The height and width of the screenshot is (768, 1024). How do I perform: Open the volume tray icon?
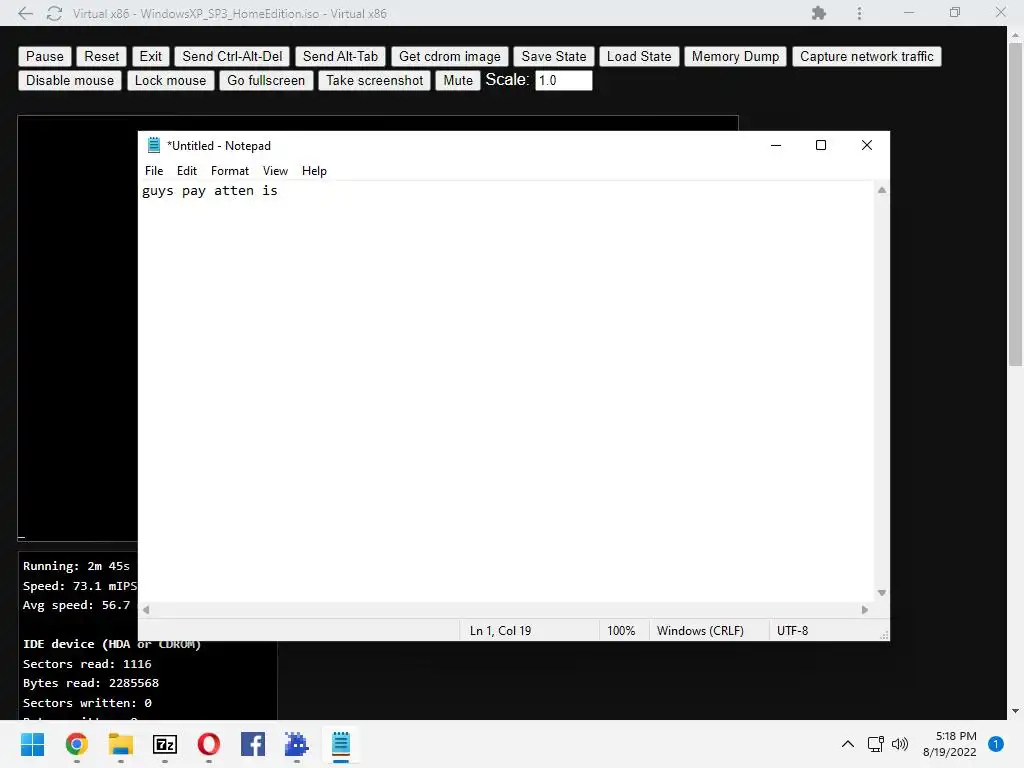pos(900,744)
